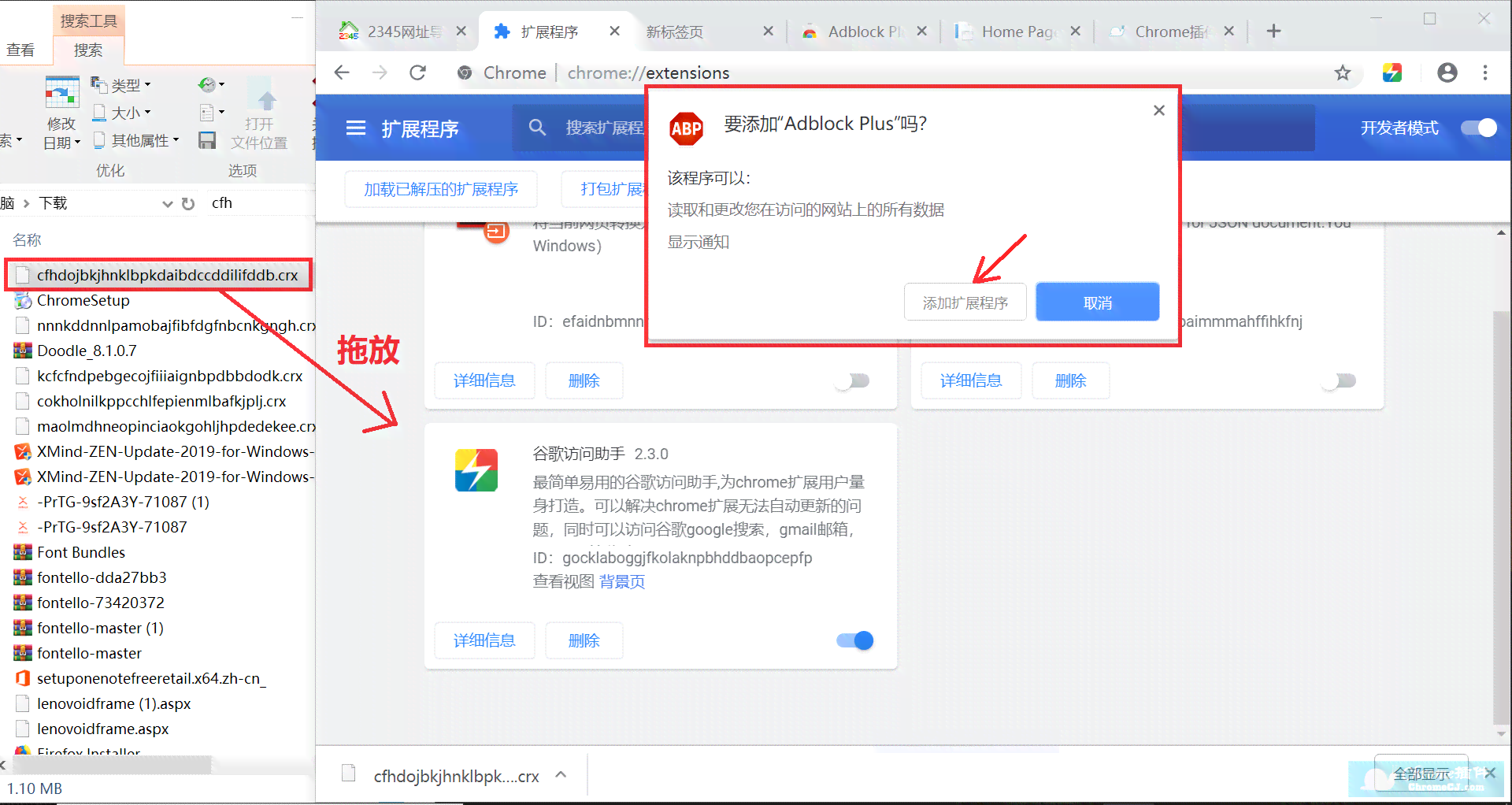The height and width of the screenshot is (805, 1512).
Task: Close the 2345网址 tab
Action: [461, 32]
